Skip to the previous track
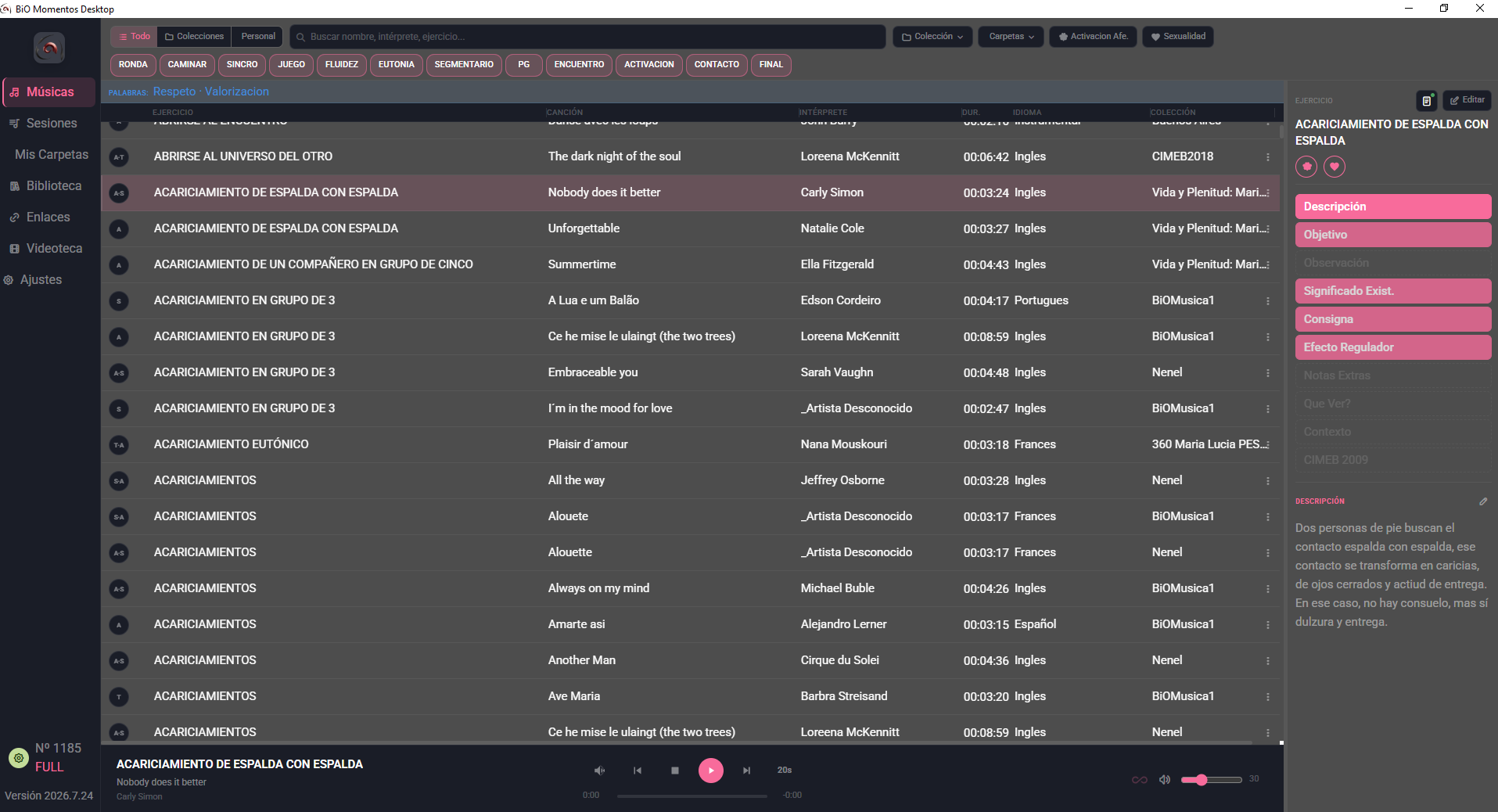 638,771
